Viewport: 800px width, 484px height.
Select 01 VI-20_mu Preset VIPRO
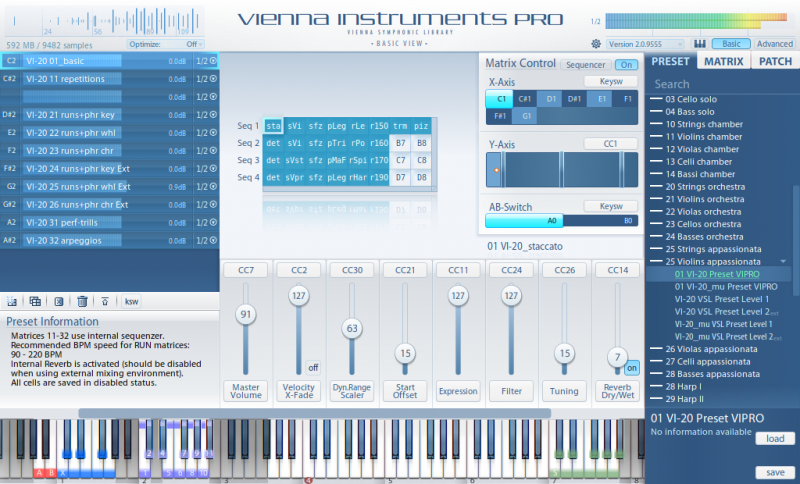pyautogui.click(x=726, y=287)
